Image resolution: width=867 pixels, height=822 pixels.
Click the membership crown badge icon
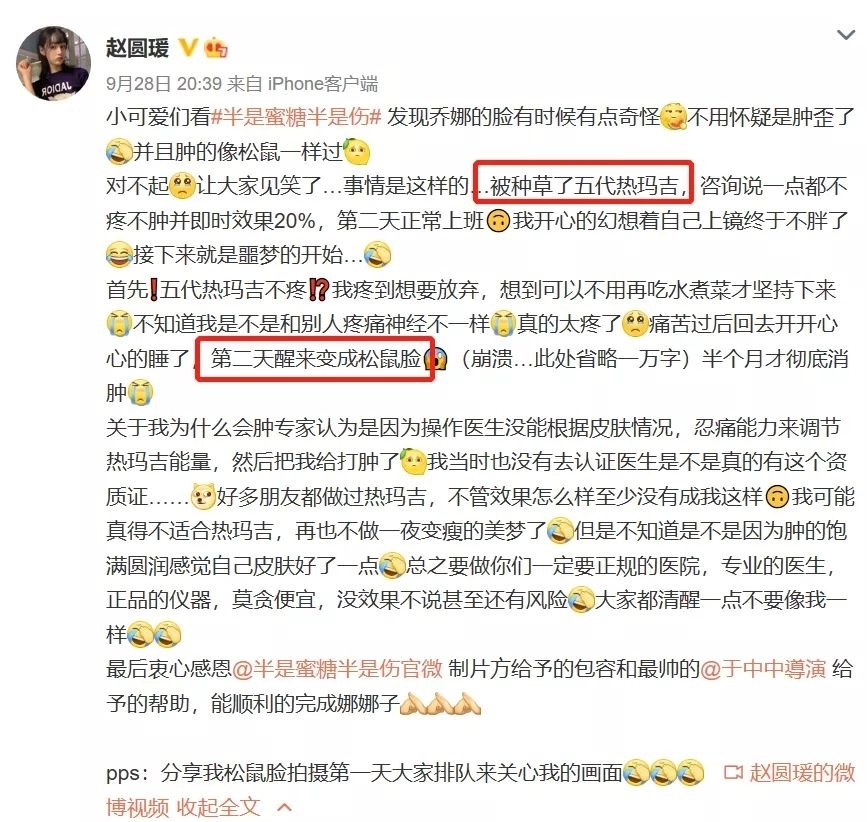click(216, 48)
